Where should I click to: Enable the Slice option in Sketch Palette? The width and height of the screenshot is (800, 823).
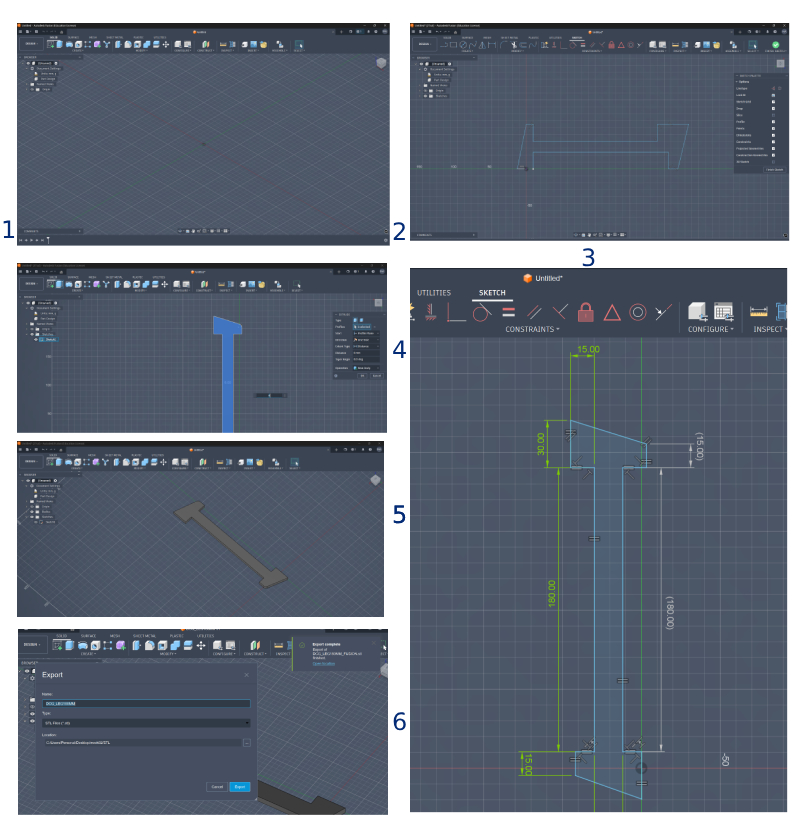click(x=774, y=115)
